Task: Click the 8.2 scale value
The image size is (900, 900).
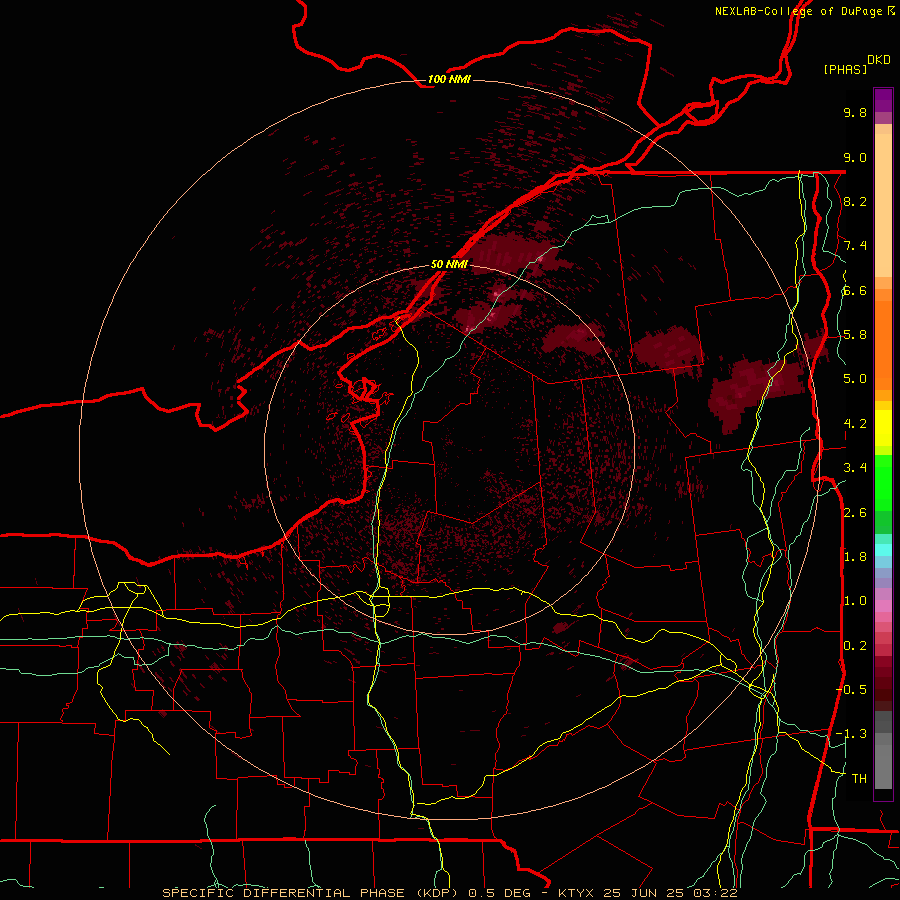Action: click(x=855, y=201)
